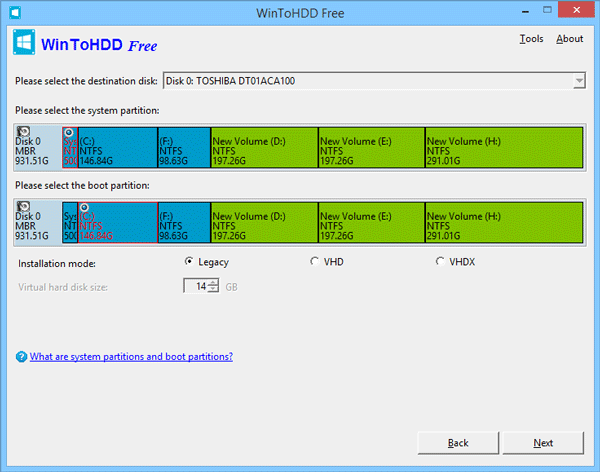Select (F:) 98.63G in system partition row

point(184,147)
